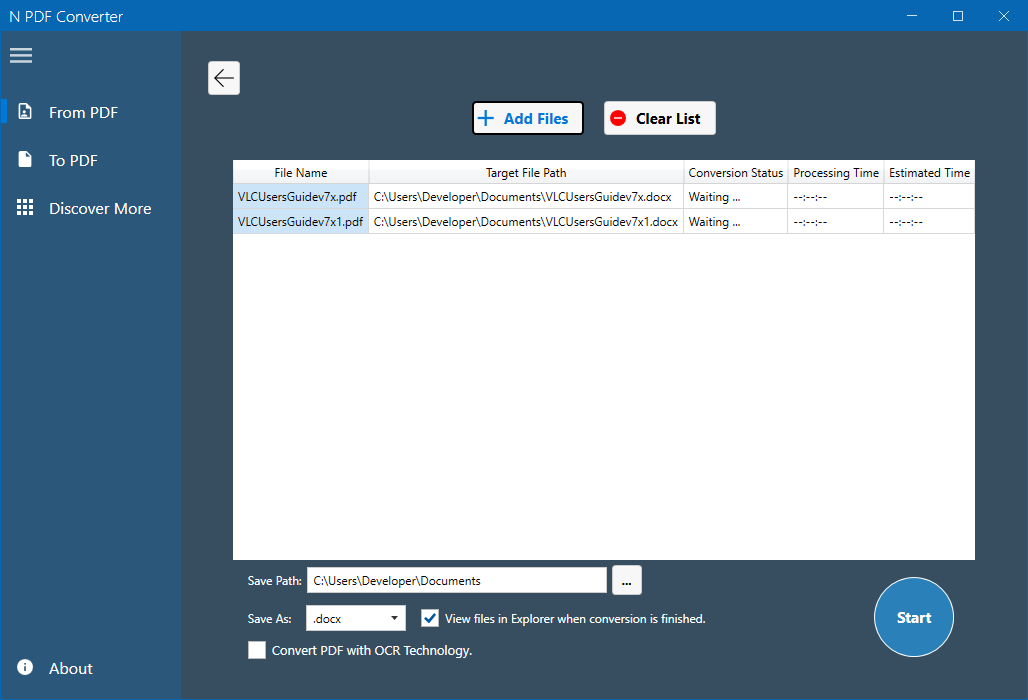Click the To PDF page icon

click(25, 160)
